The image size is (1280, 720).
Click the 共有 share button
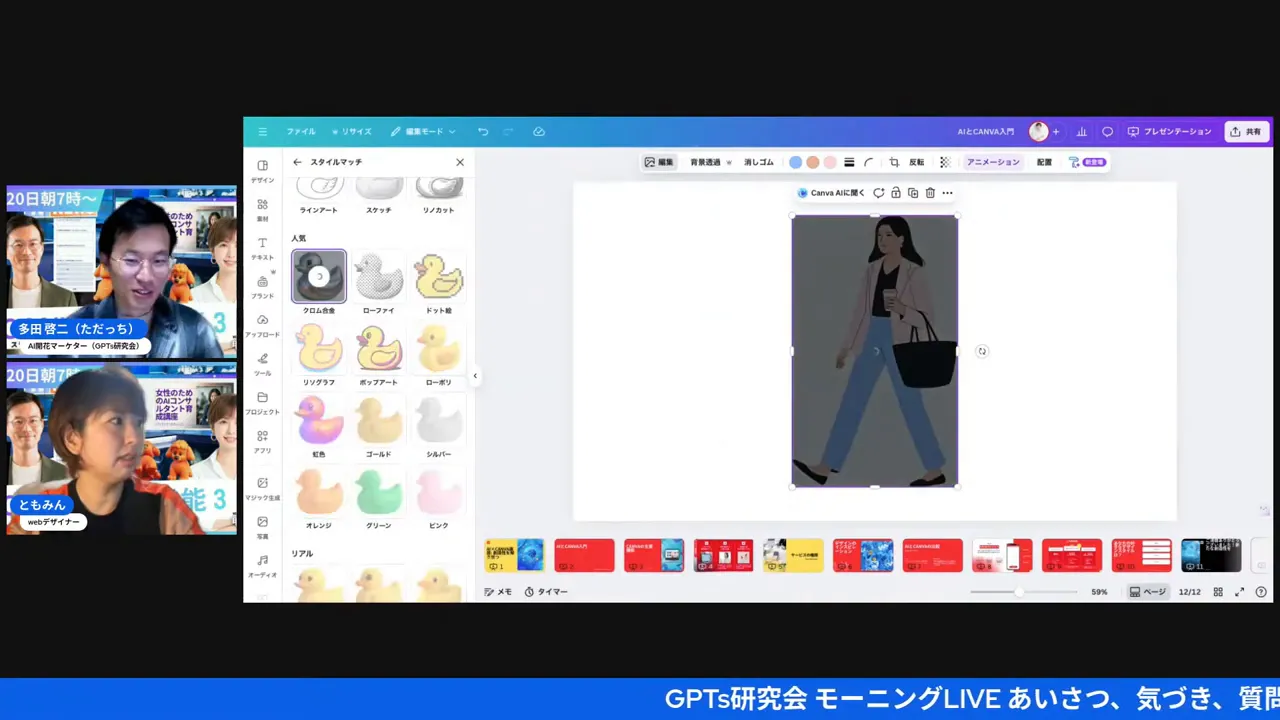click(x=1246, y=131)
